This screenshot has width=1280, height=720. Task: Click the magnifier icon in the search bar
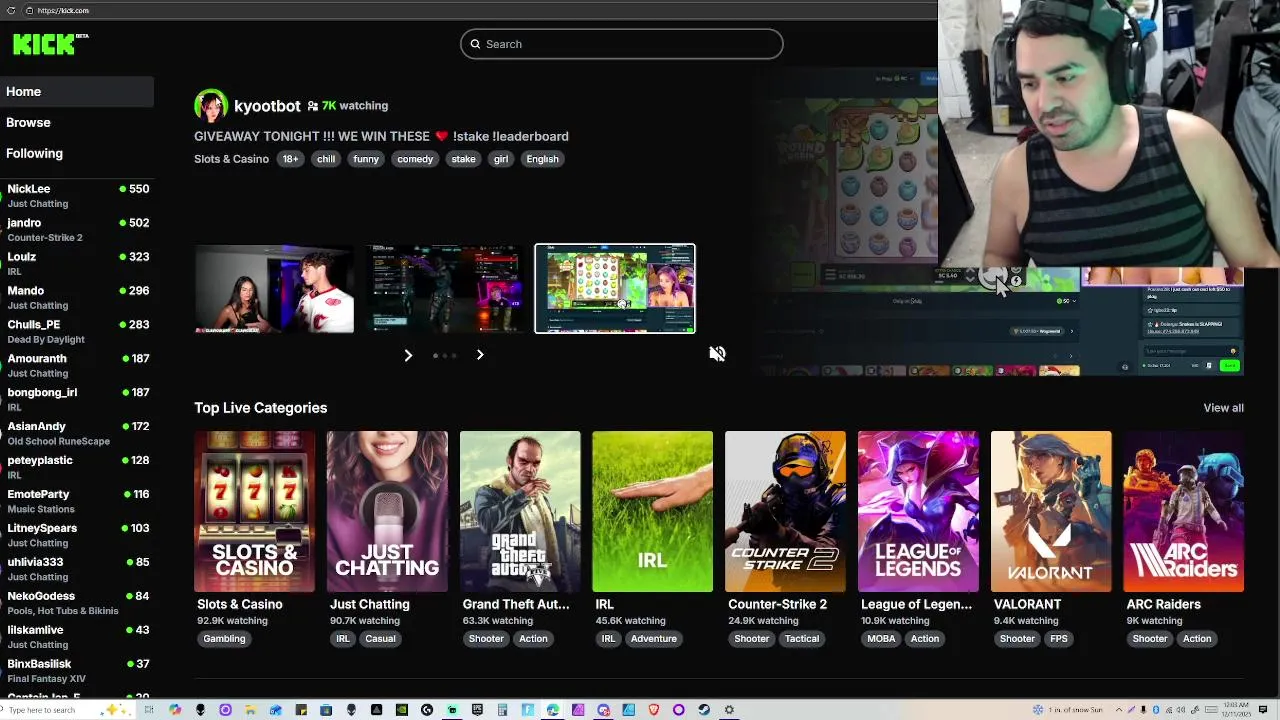[476, 44]
